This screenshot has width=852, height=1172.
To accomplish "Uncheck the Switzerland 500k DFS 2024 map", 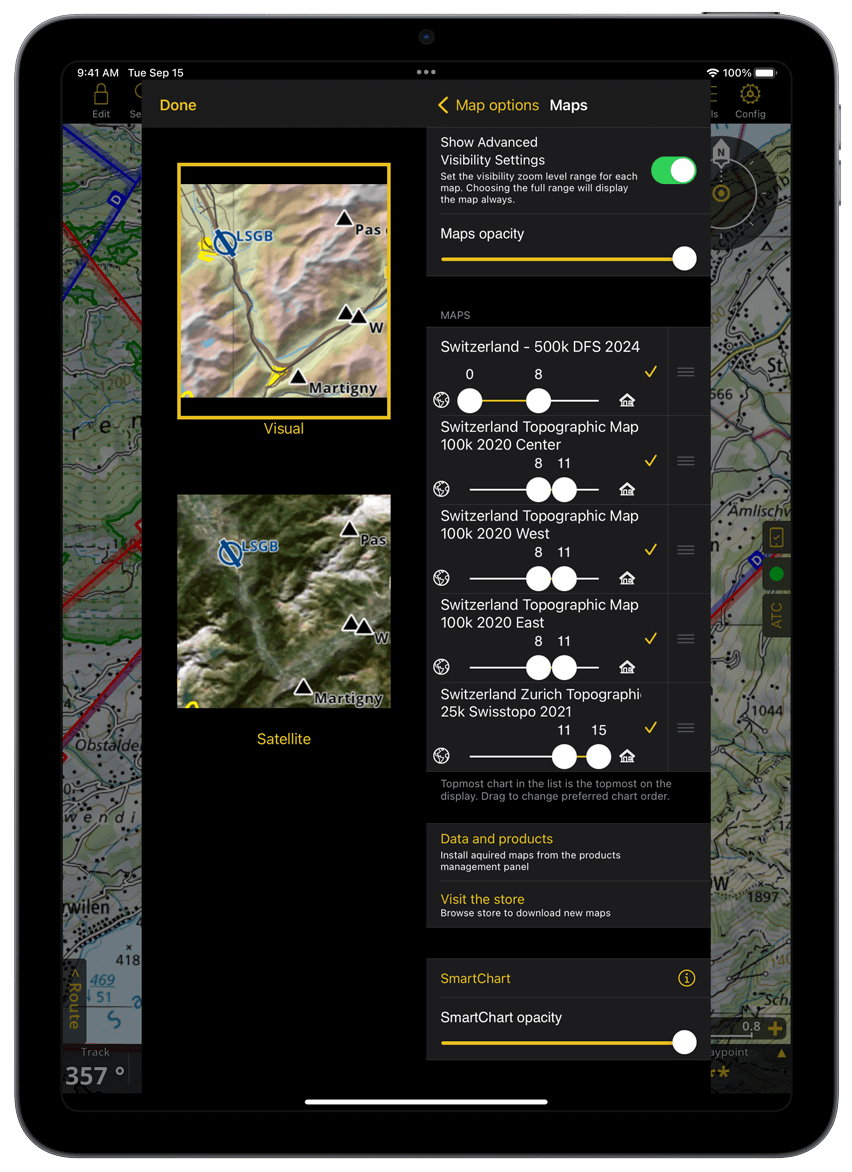I will (x=651, y=372).
